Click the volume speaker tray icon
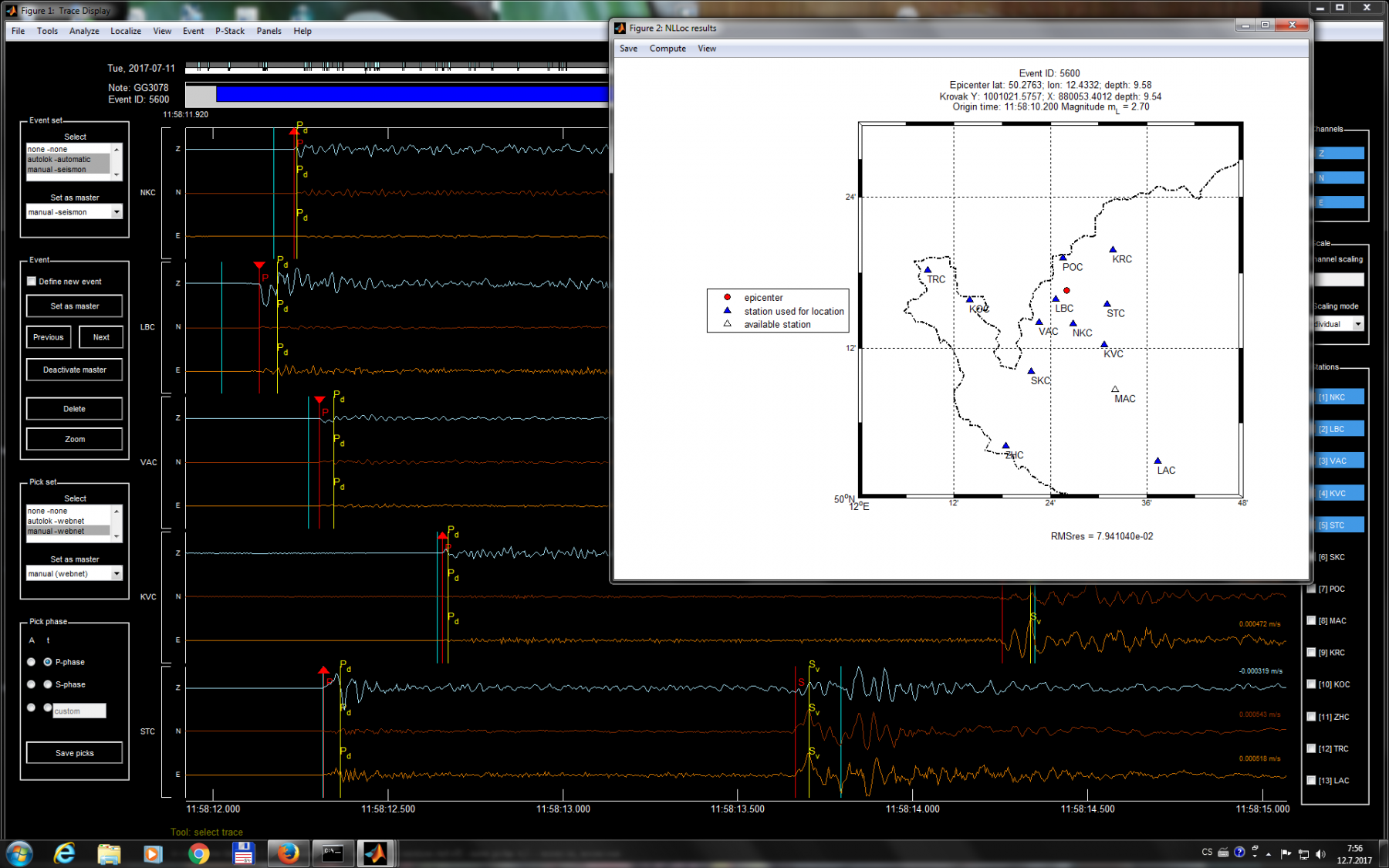This screenshot has height=868, width=1389. click(x=1320, y=853)
